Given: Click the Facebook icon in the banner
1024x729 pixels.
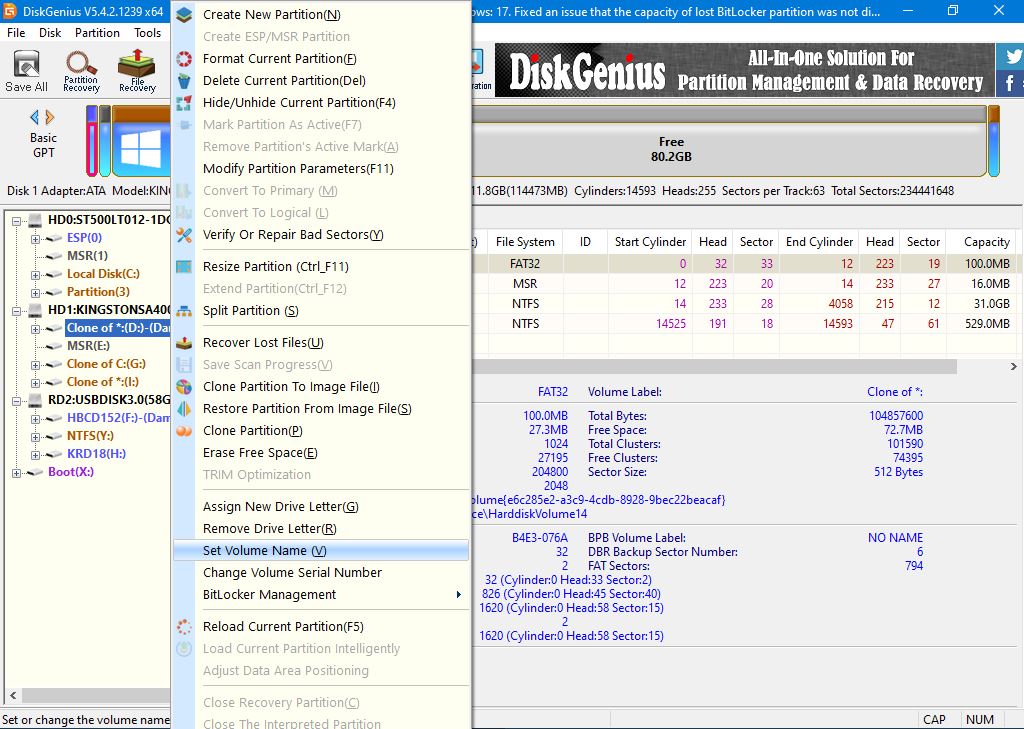Looking at the screenshot, I should point(1012,84).
